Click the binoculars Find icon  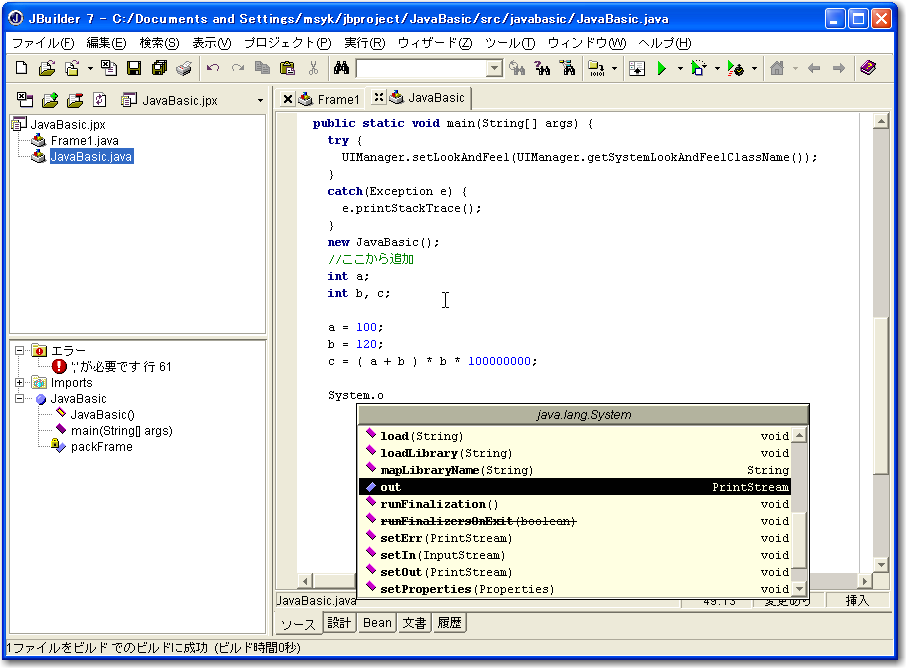(x=341, y=68)
